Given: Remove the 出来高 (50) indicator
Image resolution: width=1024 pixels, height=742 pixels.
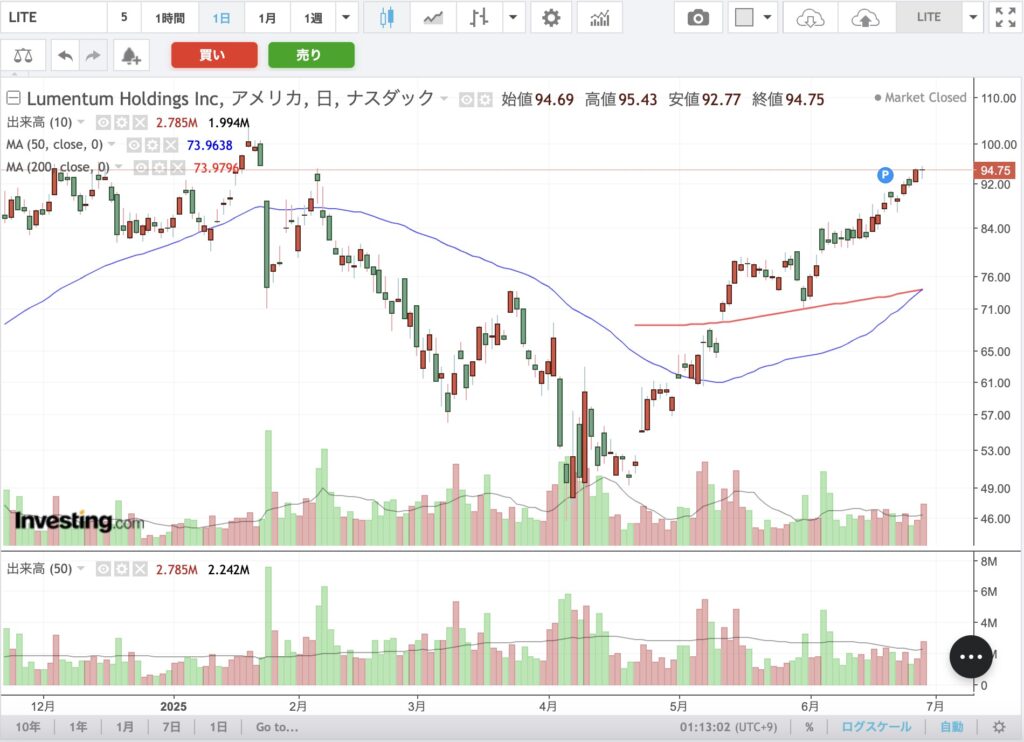Looking at the screenshot, I should [140, 569].
